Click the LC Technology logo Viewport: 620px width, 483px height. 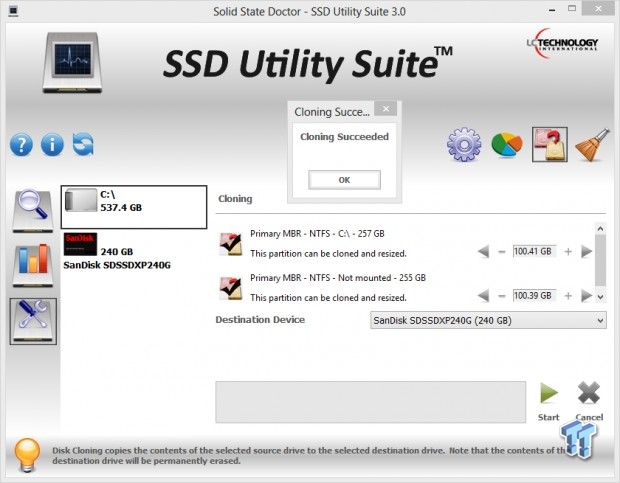pyautogui.click(x=562, y=43)
